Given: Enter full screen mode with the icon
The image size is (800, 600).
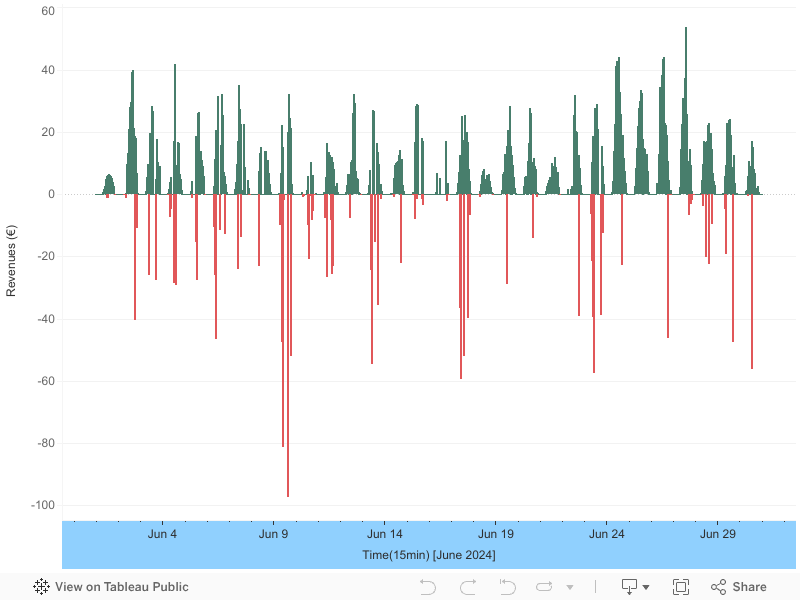Looking at the screenshot, I should (681, 587).
